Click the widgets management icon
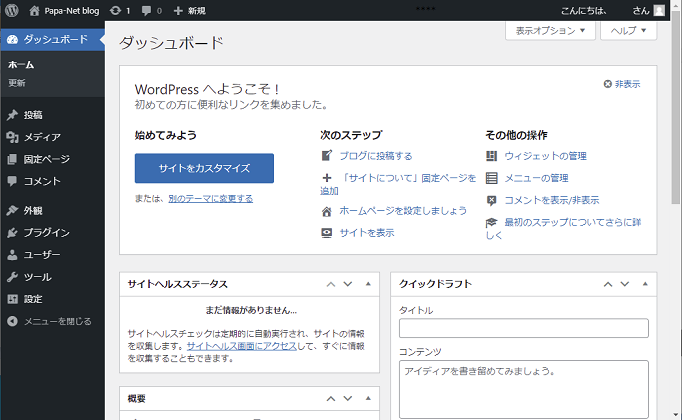 pos(491,156)
